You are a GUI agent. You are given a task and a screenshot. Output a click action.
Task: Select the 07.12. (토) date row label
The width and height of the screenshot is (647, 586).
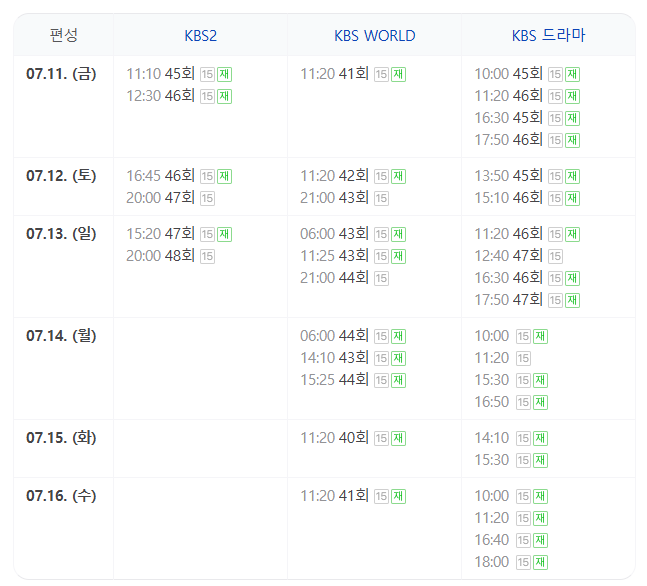click(x=61, y=176)
